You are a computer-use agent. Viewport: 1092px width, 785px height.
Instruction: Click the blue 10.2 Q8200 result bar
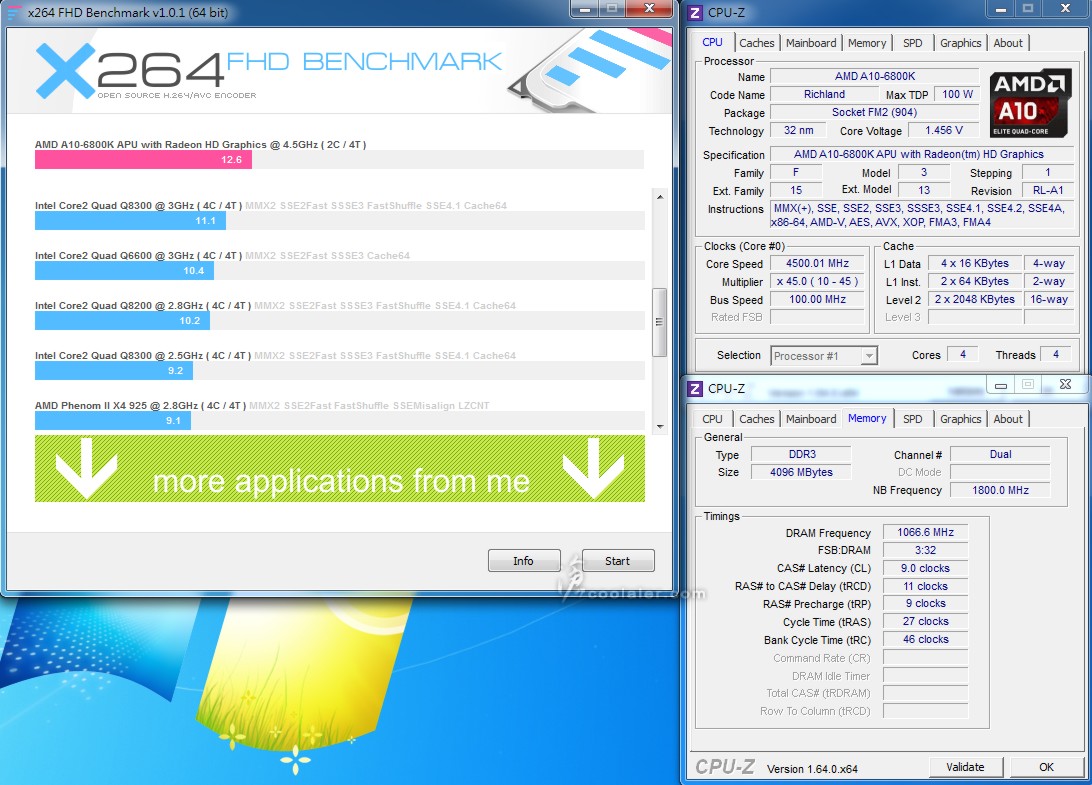pyautogui.click(x=122, y=321)
